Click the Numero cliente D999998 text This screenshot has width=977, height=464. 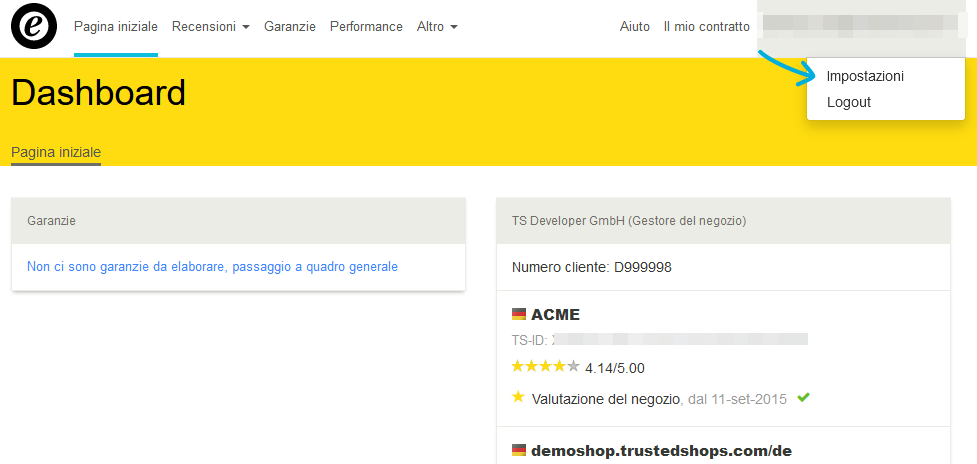coord(591,268)
